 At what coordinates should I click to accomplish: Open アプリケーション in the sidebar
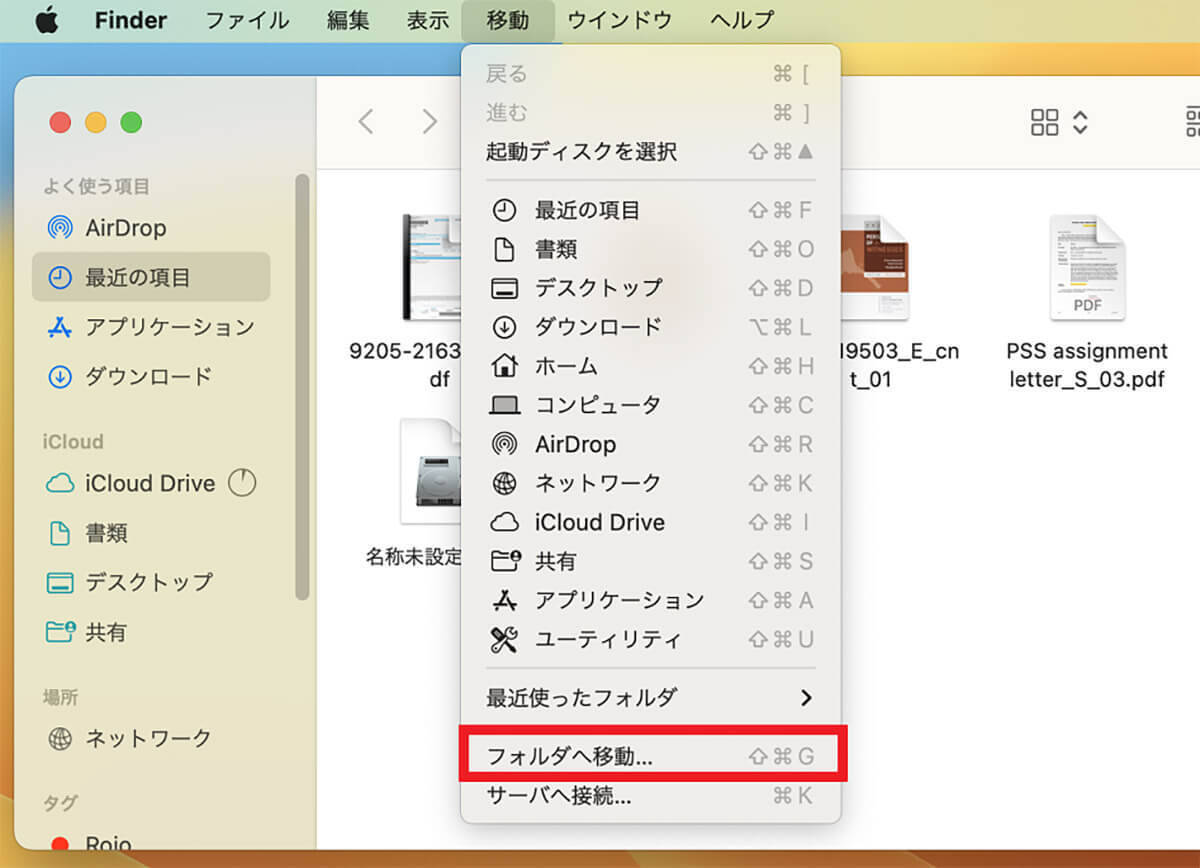[169, 327]
